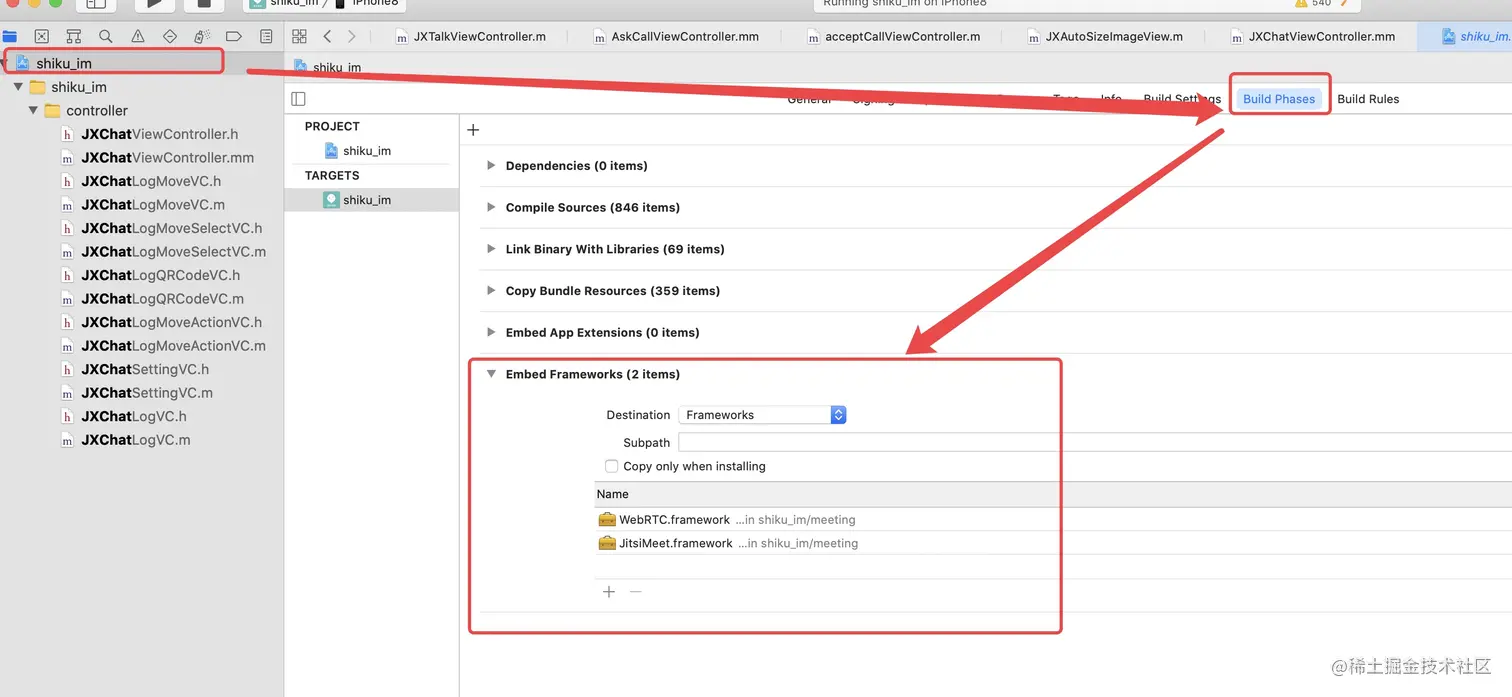The width and height of the screenshot is (1512, 697).
Task: Open the Destination Frameworks dropdown
Action: (762, 415)
